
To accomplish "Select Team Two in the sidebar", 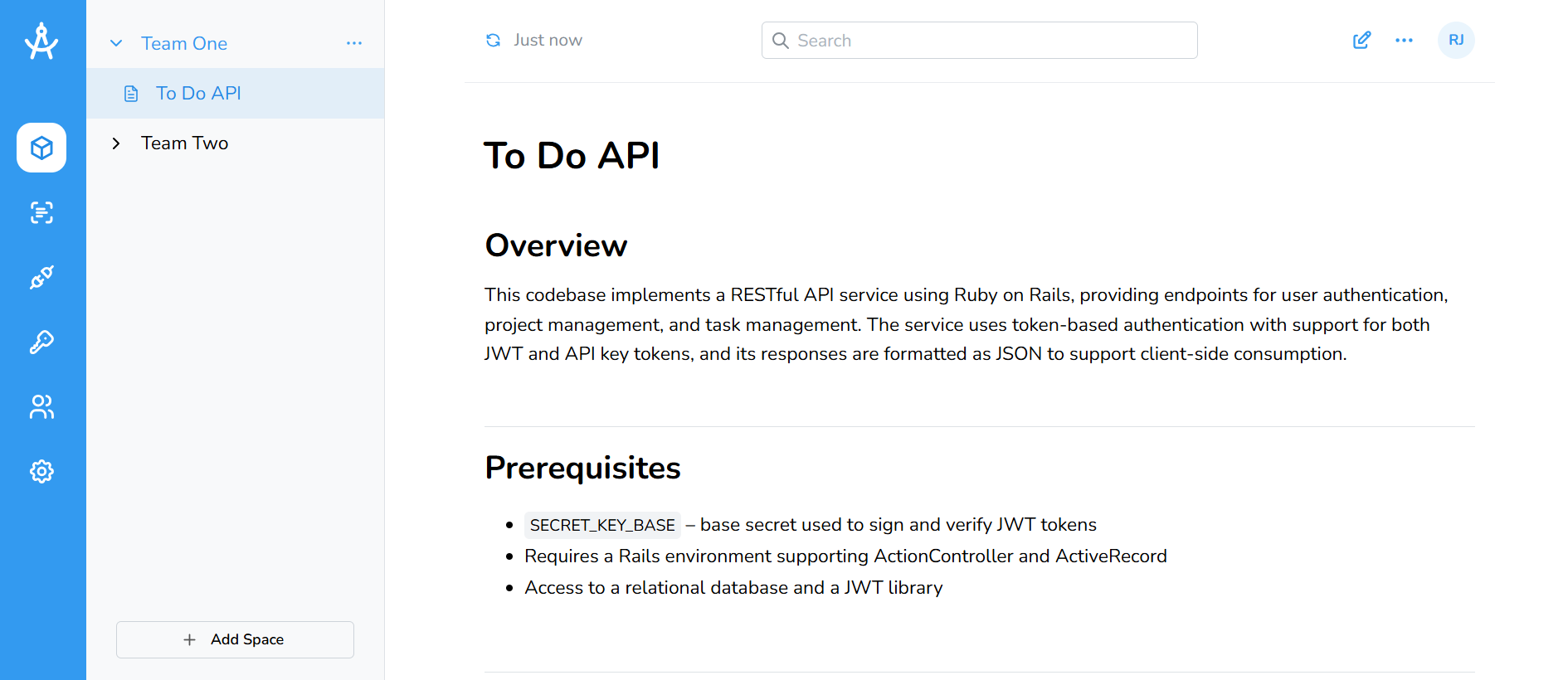I will pyautogui.click(x=184, y=143).
